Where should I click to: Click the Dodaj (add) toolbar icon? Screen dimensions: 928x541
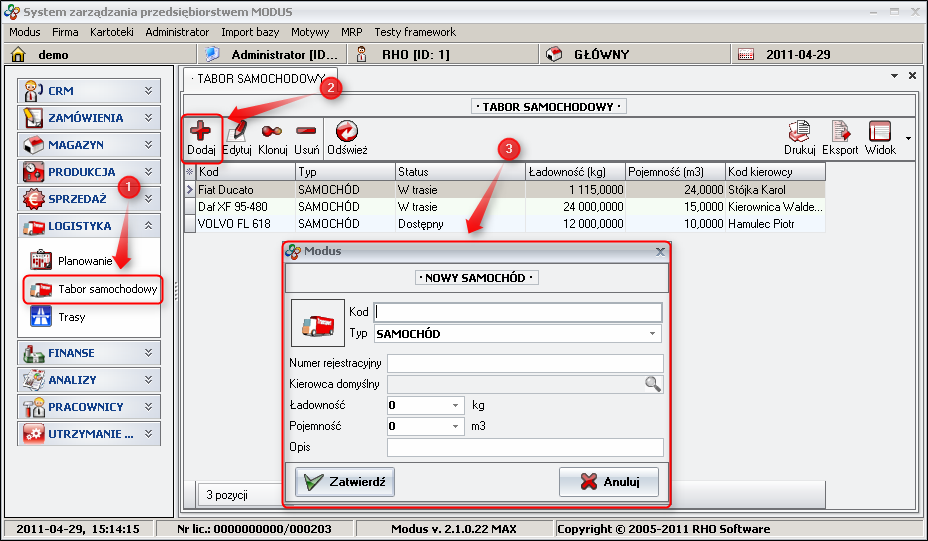pyautogui.click(x=201, y=132)
